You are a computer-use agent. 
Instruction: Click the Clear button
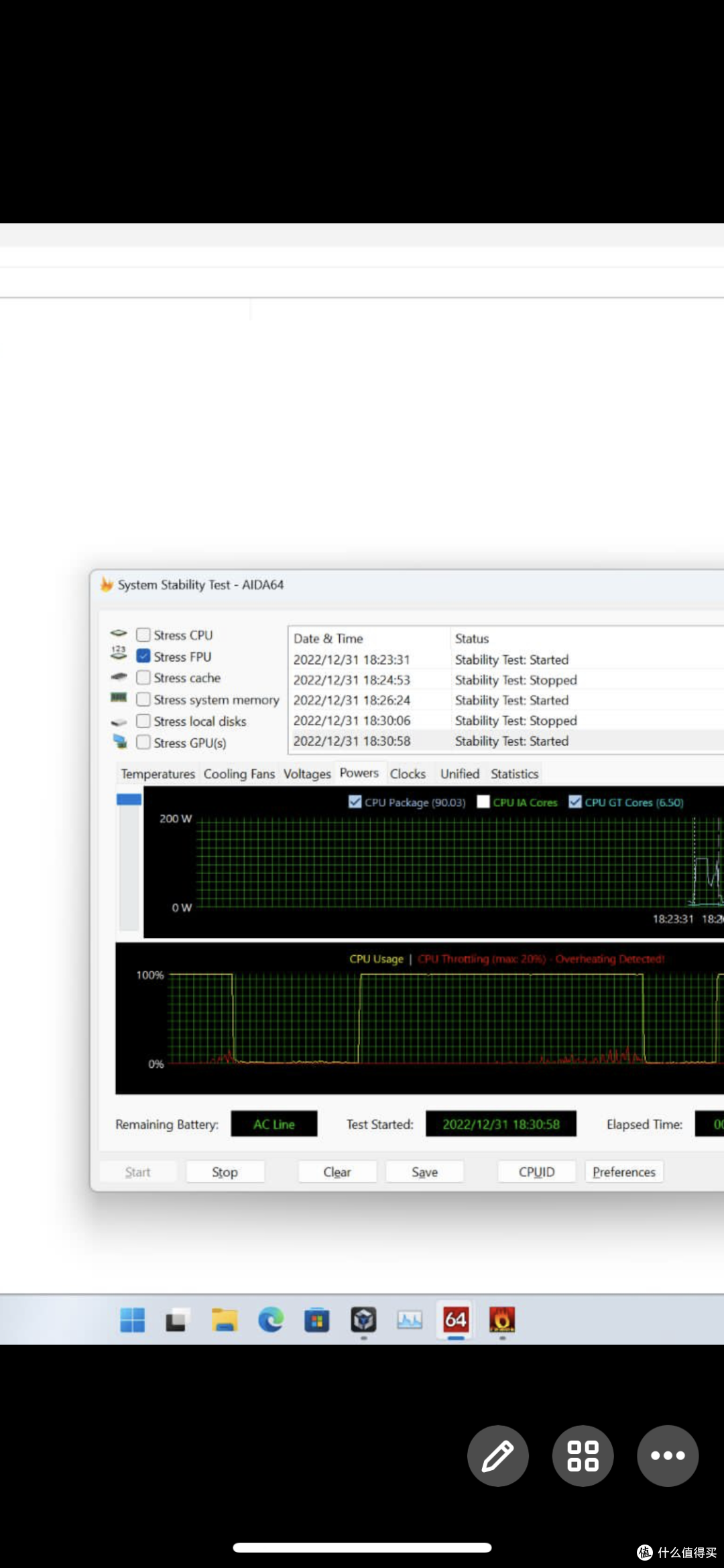point(337,1172)
